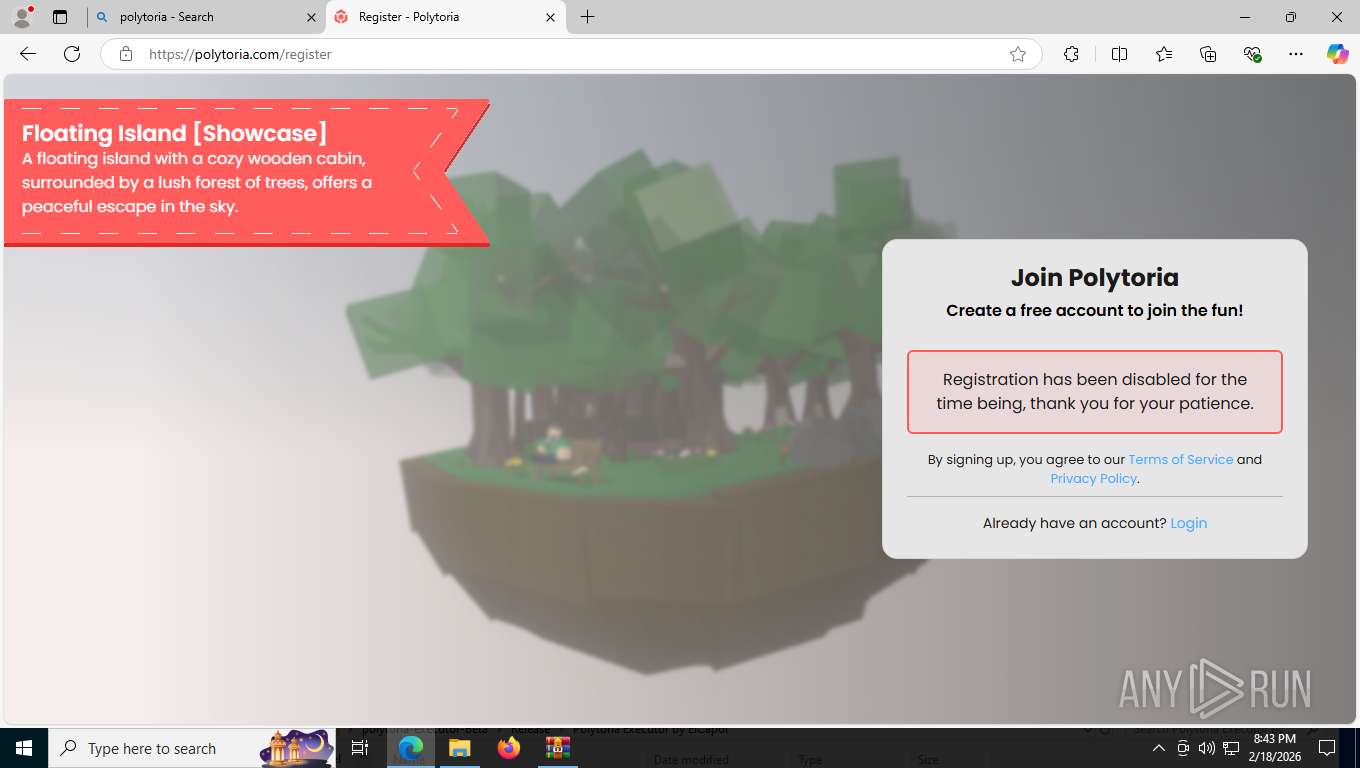Open Task View on taskbar

pyautogui.click(x=360, y=748)
